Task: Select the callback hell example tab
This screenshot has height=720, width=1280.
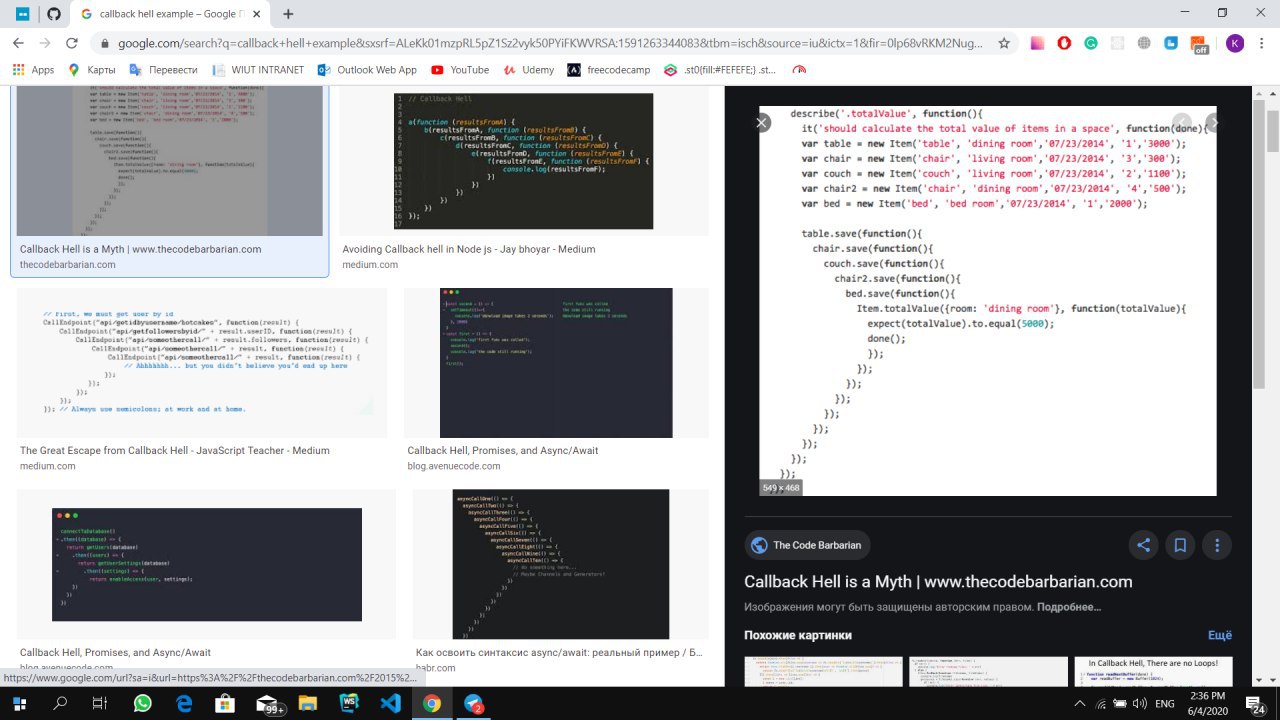Action: coord(169,14)
